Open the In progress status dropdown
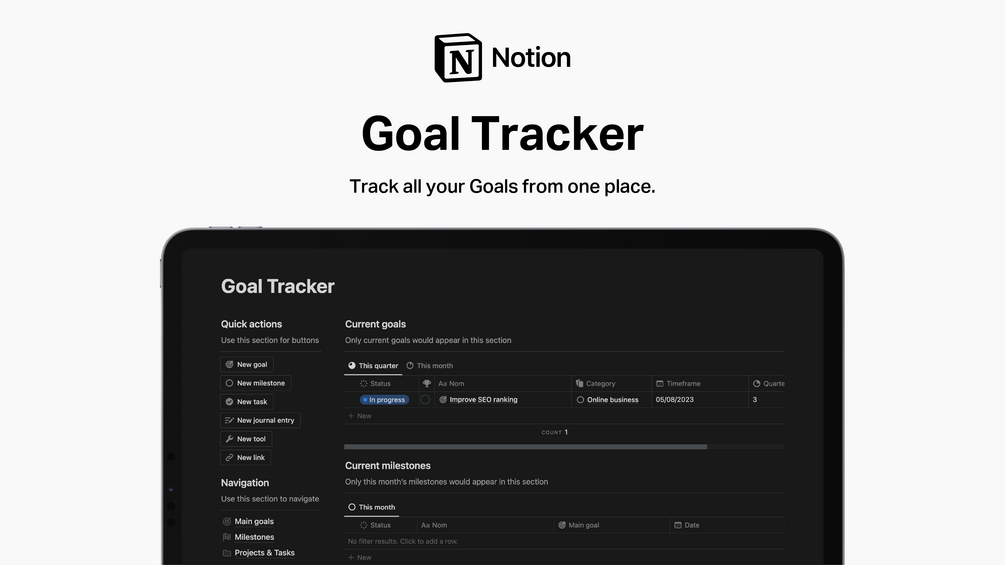Viewport: 1005px width, 565px height. pyautogui.click(x=384, y=399)
